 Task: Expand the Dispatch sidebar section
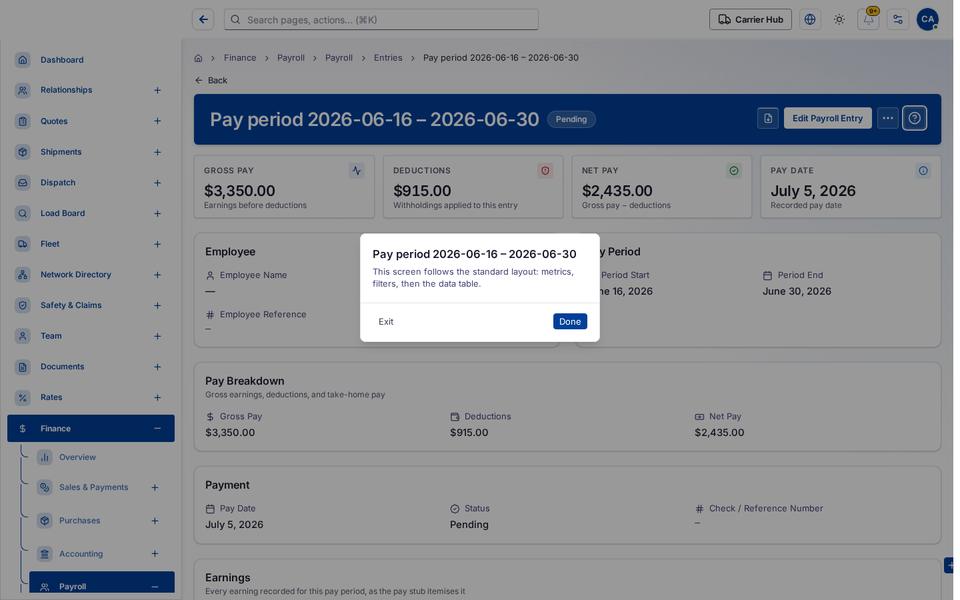click(157, 182)
